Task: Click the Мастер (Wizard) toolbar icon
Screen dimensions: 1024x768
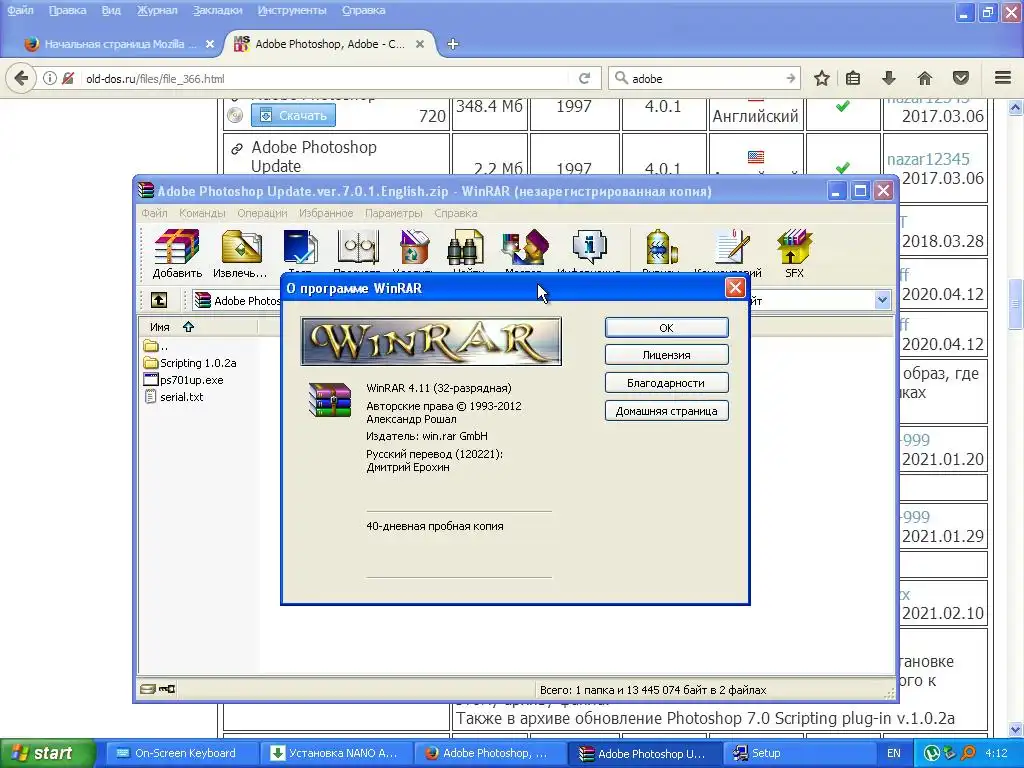Action: pyautogui.click(x=524, y=251)
